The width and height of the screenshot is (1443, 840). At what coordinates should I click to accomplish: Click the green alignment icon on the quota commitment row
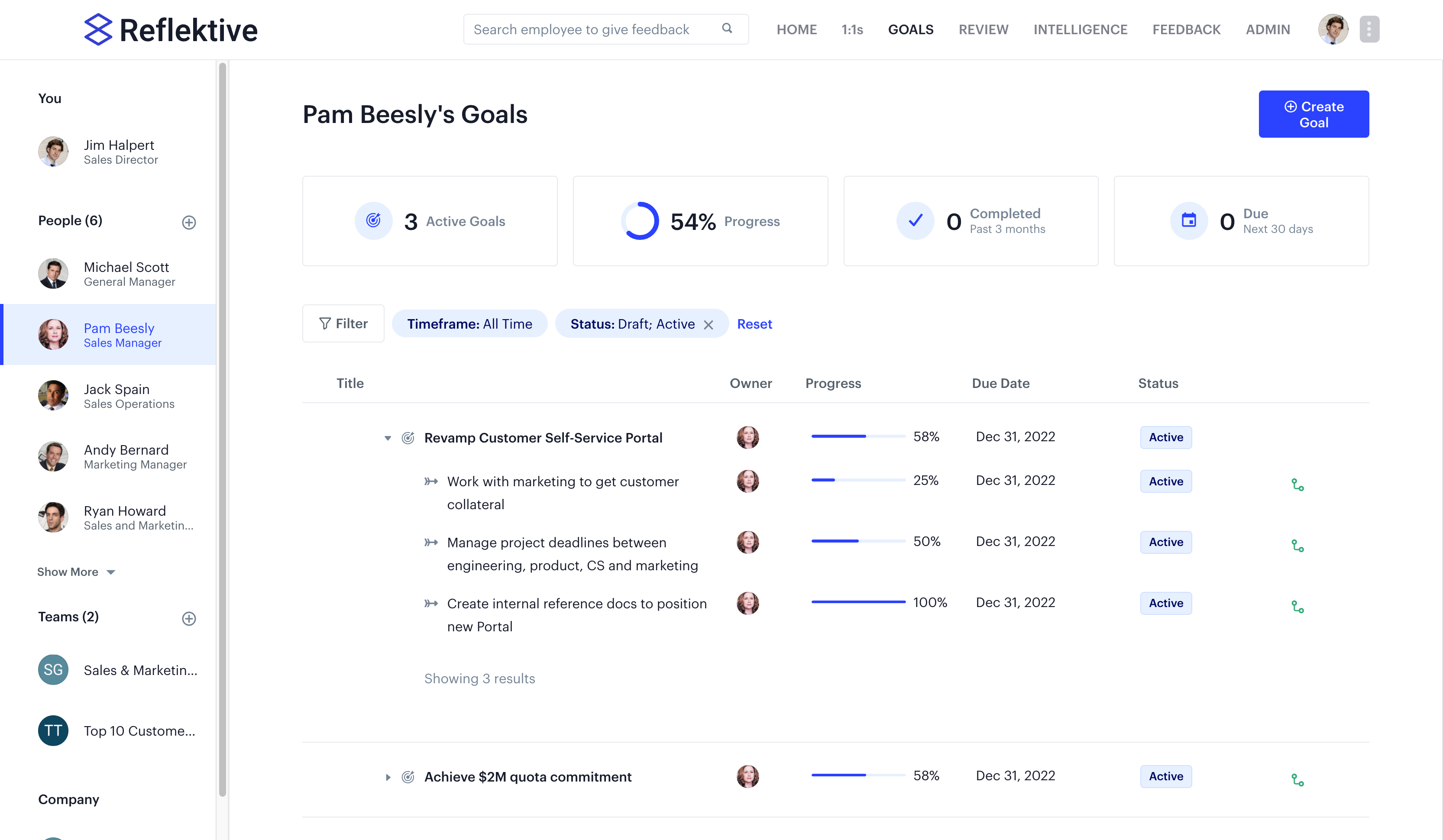(x=1298, y=779)
